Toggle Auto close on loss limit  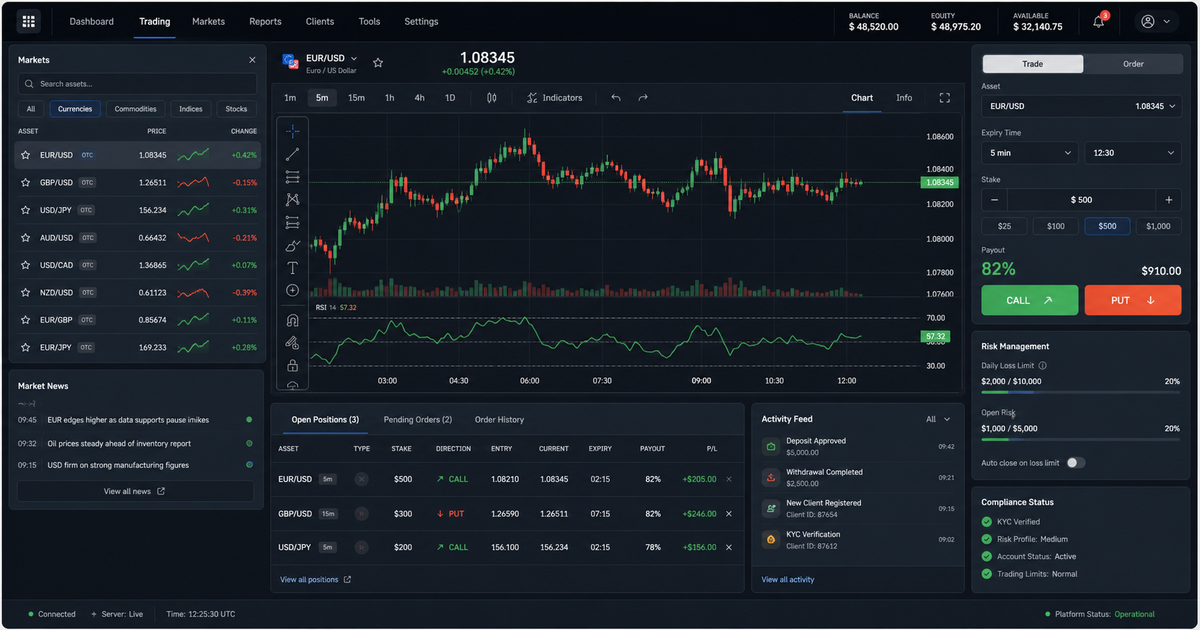1075,463
